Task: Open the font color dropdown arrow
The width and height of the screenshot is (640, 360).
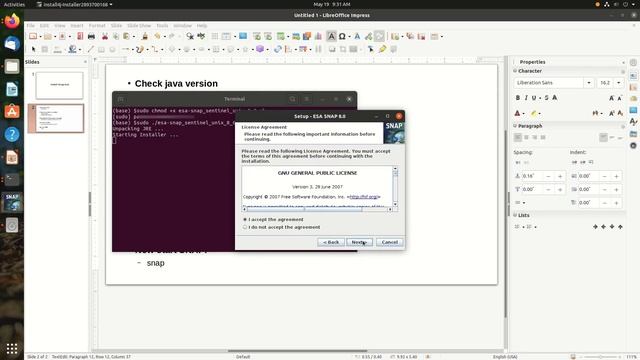Action: [x=524, y=113]
